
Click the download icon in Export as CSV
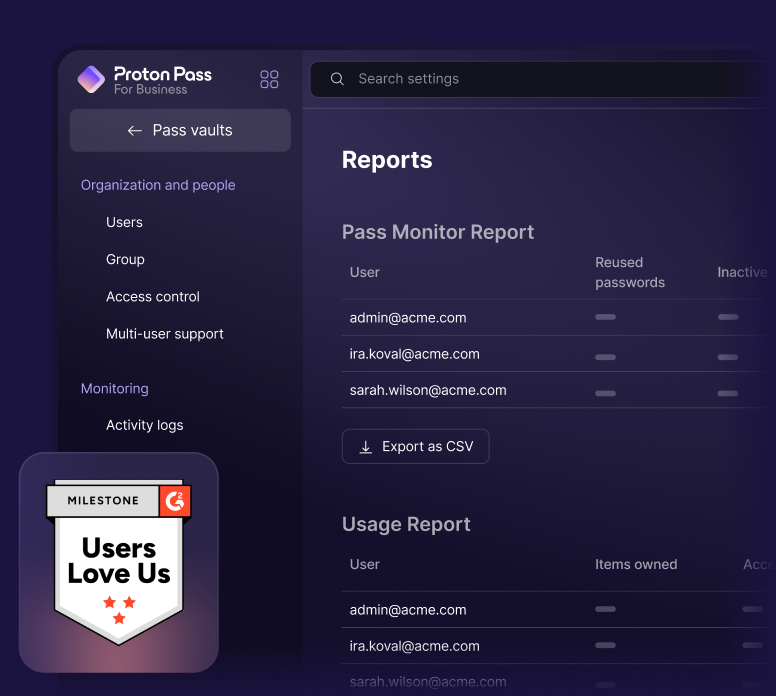pos(366,447)
